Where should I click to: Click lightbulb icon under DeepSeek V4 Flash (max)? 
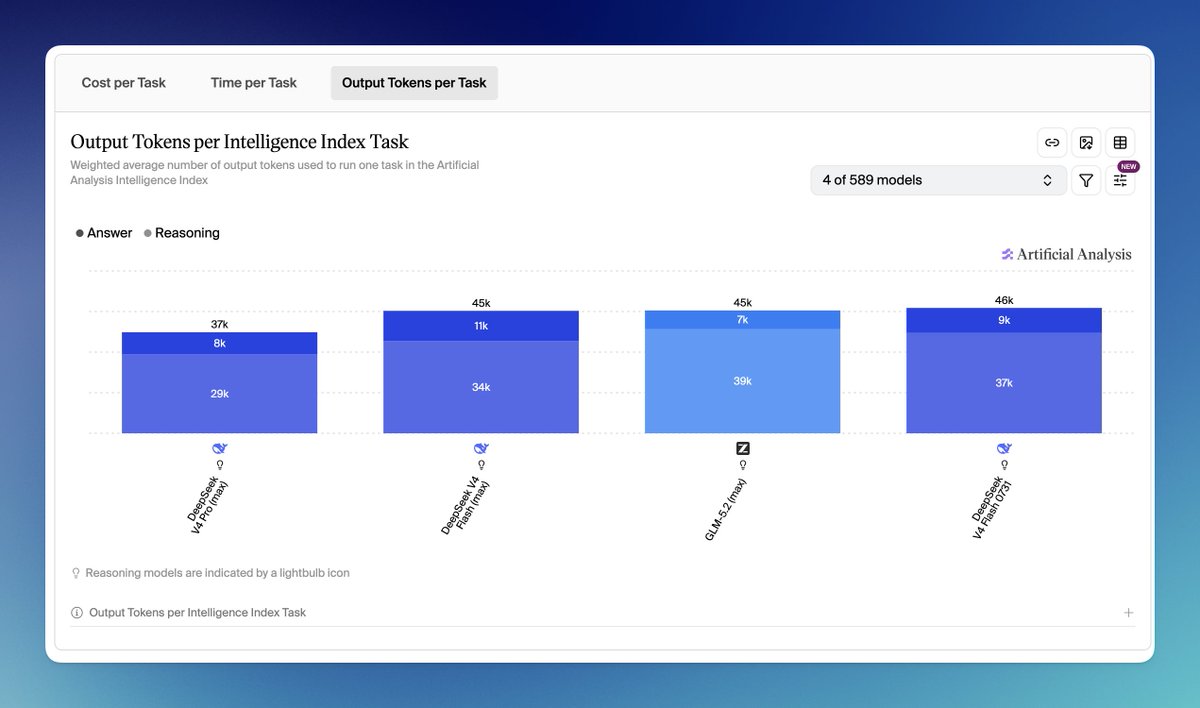(481, 465)
